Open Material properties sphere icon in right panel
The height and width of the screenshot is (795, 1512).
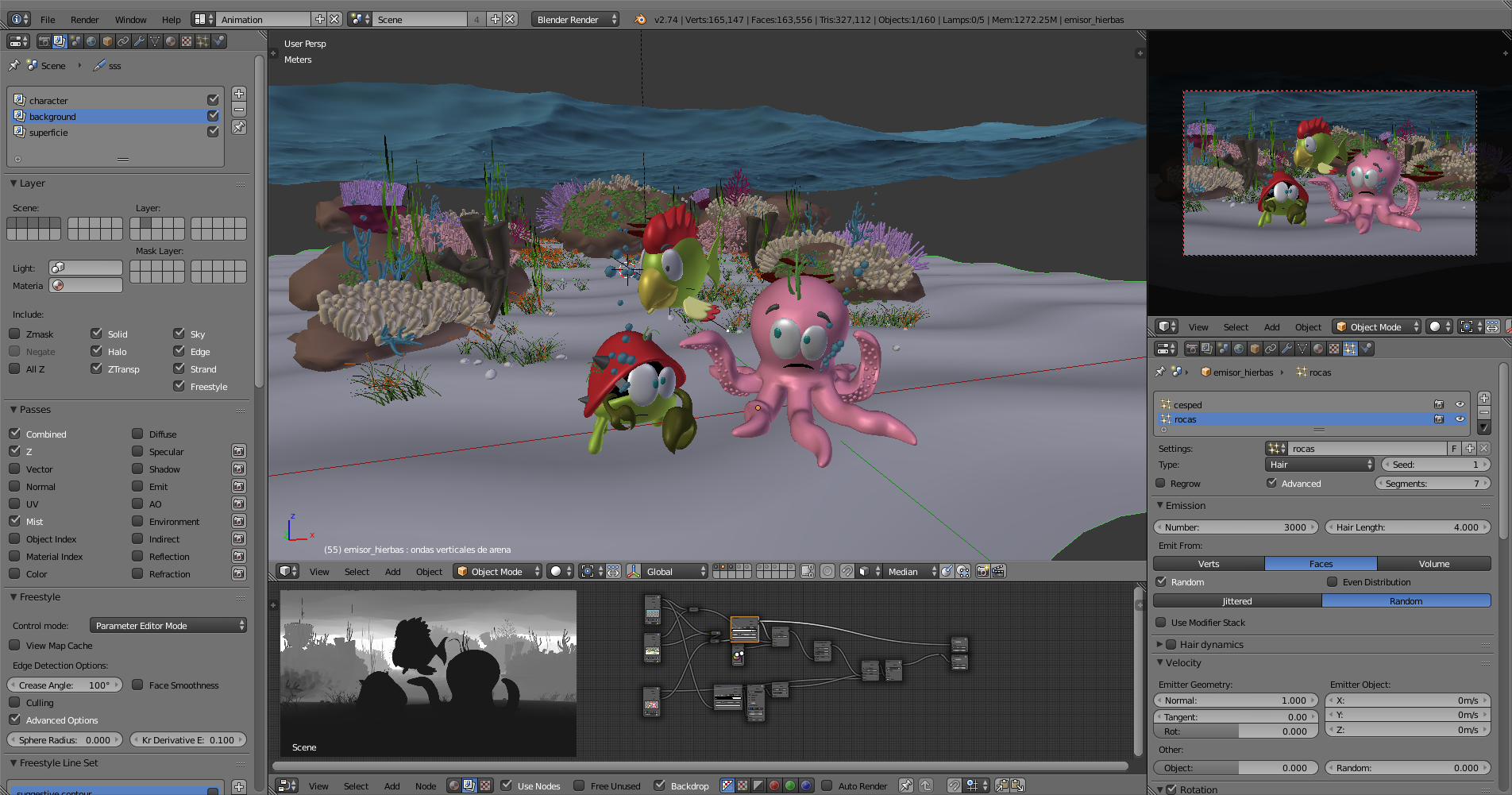click(x=1318, y=349)
